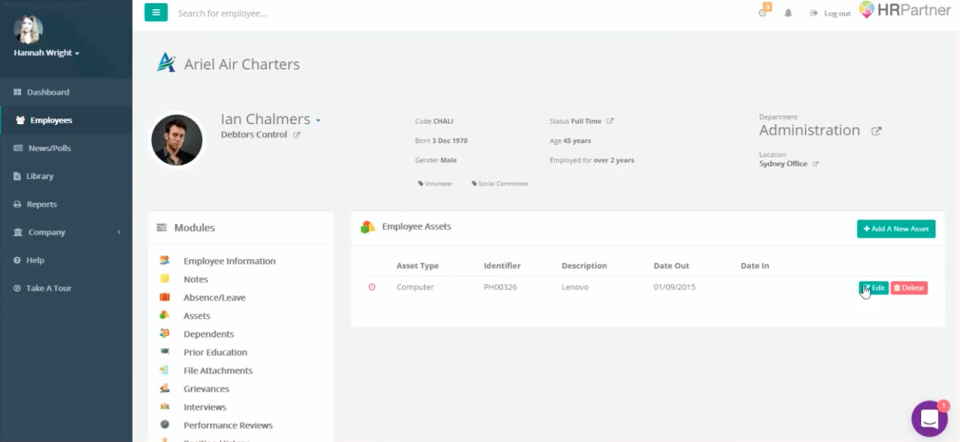The height and width of the screenshot is (442, 960).
Task: Open the Reports sidebar menu item
Action: 41,204
